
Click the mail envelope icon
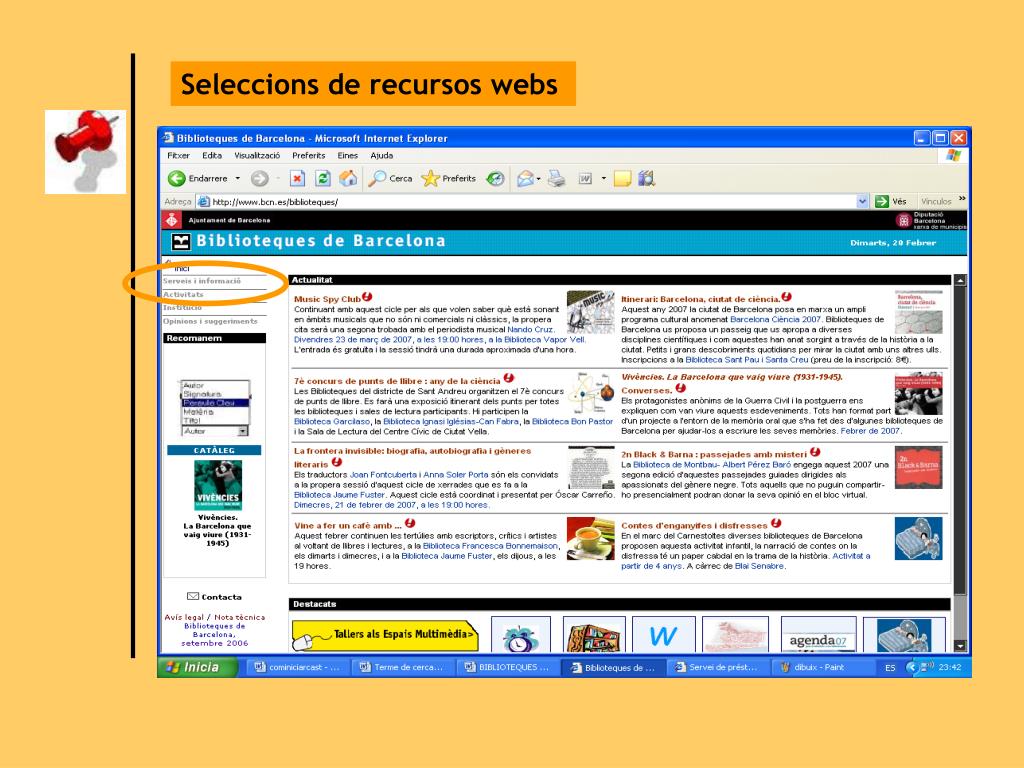[x=525, y=178]
